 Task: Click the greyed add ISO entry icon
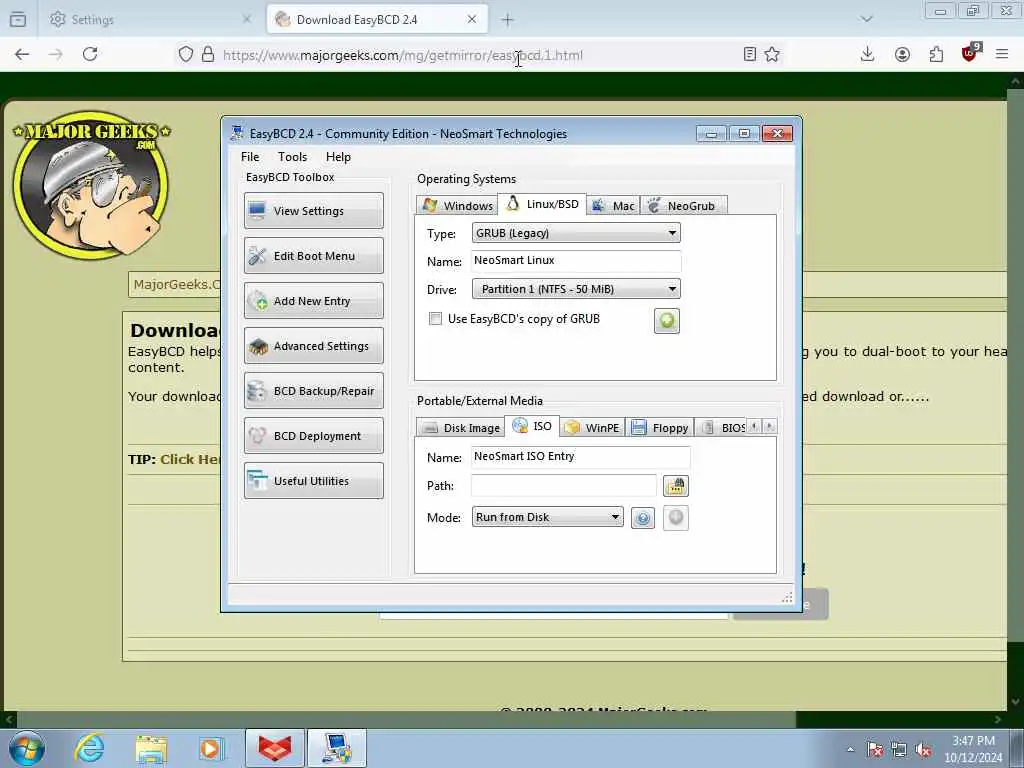[x=676, y=518]
